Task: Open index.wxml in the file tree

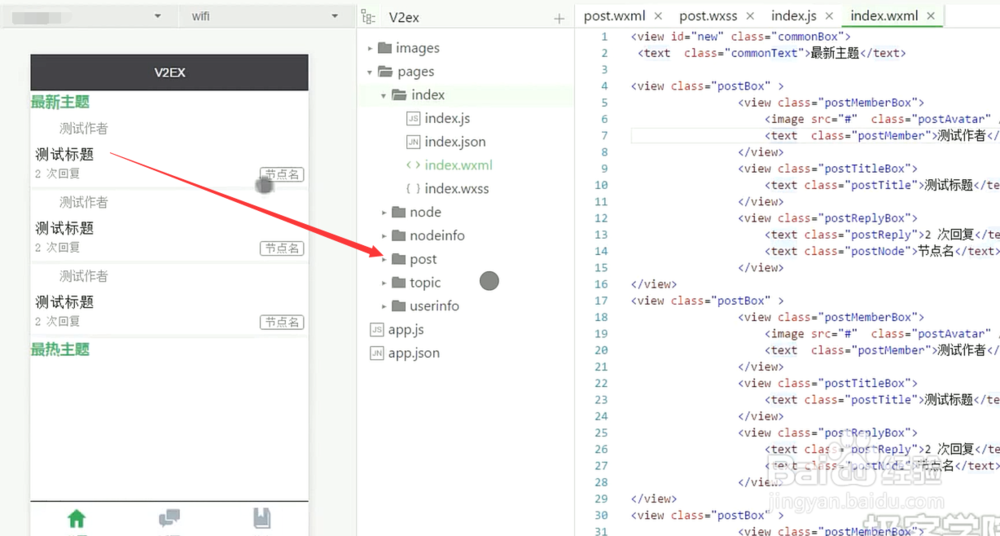Action: click(459, 165)
